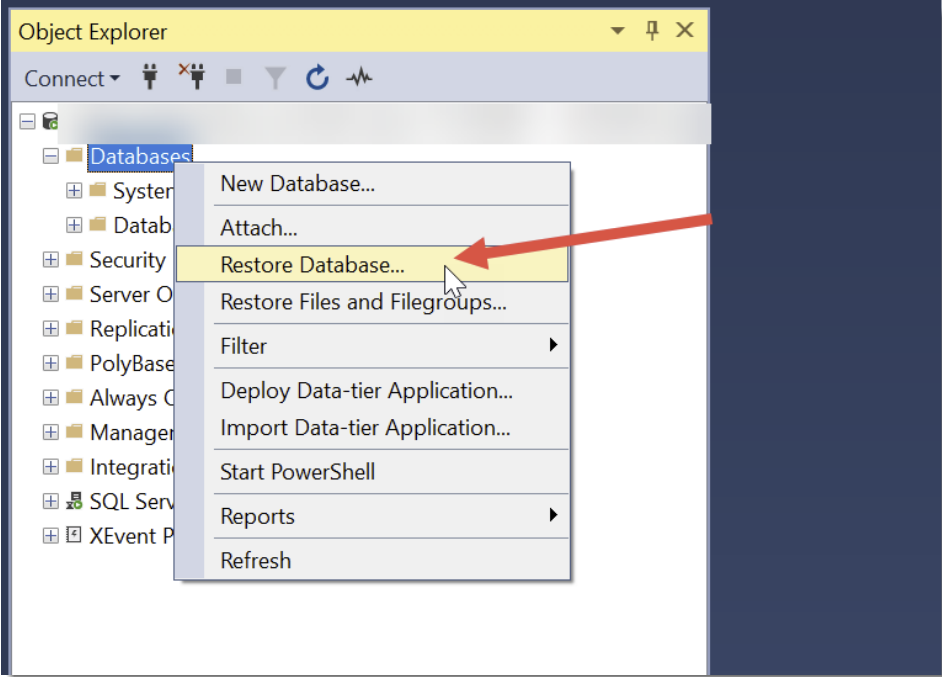942x677 pixels.
Task: Select Restore Files and Filegroups...
Action: [x=372, y=302]
